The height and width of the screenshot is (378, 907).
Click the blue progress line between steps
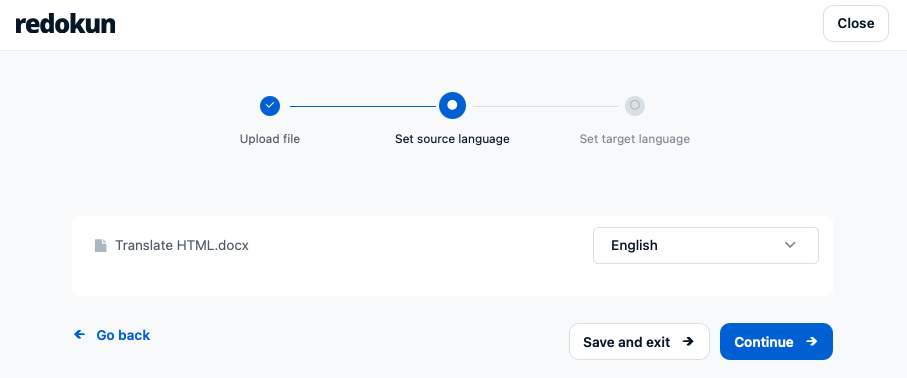[x=363, y=106]
